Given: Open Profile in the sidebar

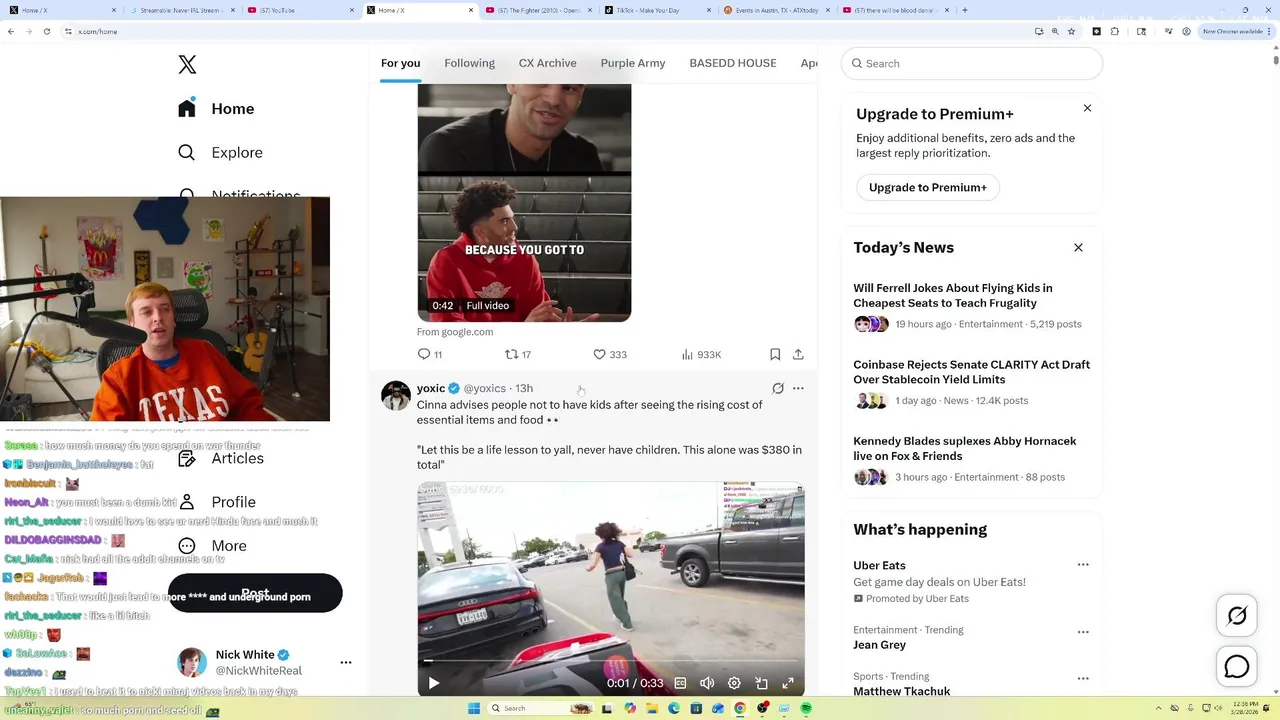Looking at the screenshot, I should click(x=217, y=502).
